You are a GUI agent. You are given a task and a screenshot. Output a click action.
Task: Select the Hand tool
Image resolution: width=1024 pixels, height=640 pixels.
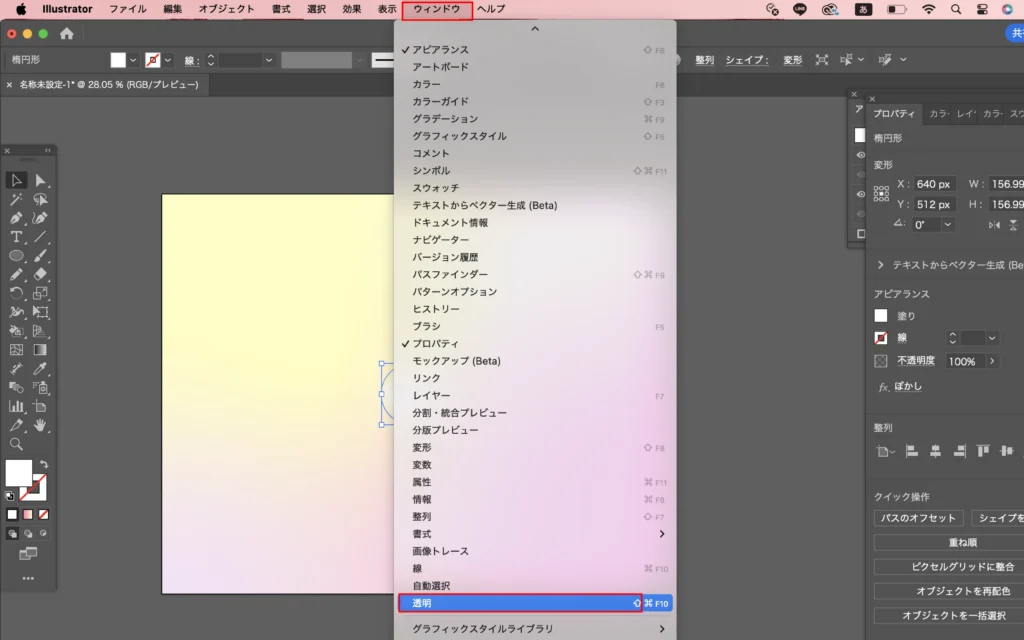click(x=41, y=425)
